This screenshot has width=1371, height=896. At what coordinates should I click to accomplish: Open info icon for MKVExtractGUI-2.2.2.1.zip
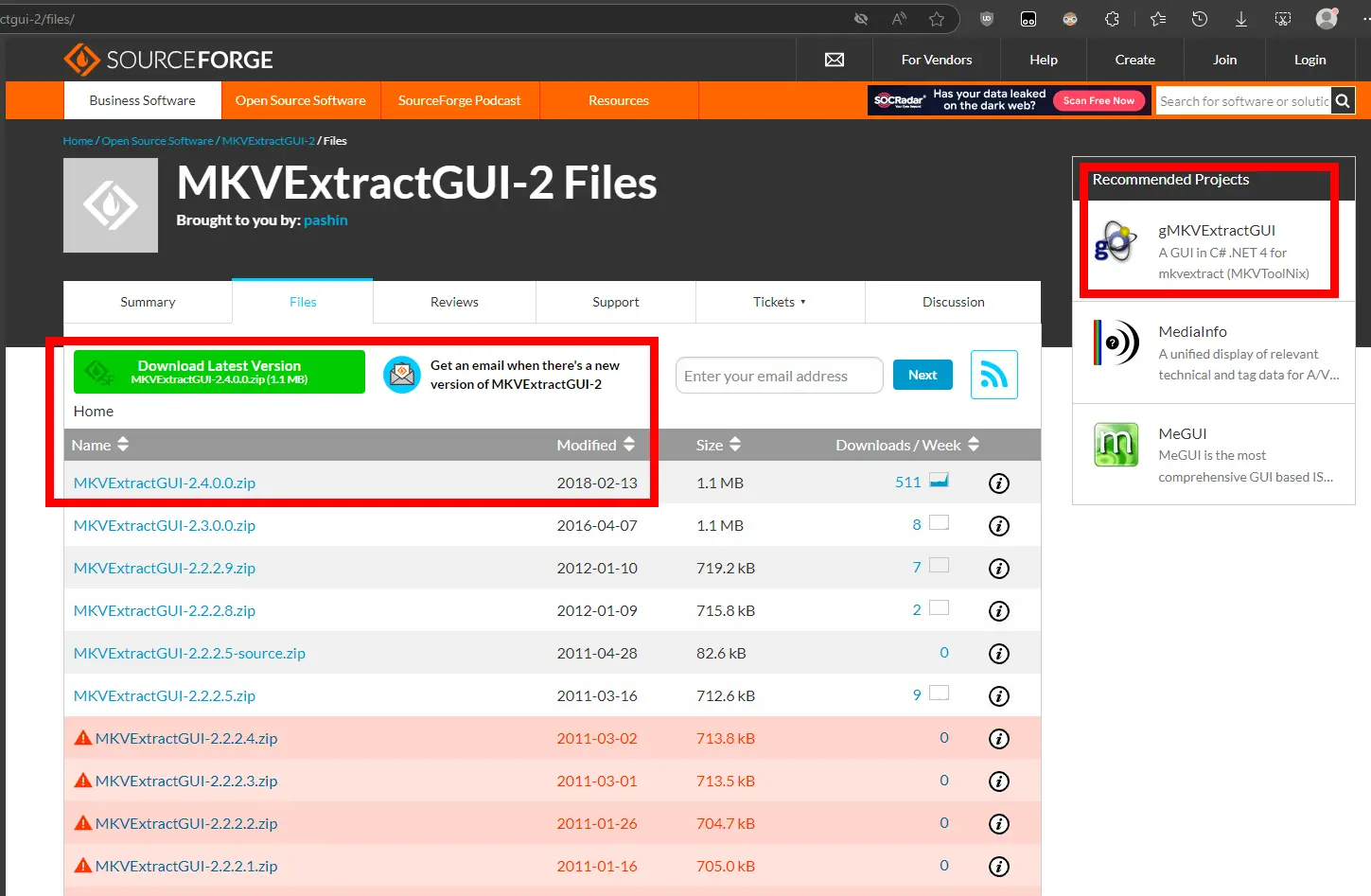[999, 867]
